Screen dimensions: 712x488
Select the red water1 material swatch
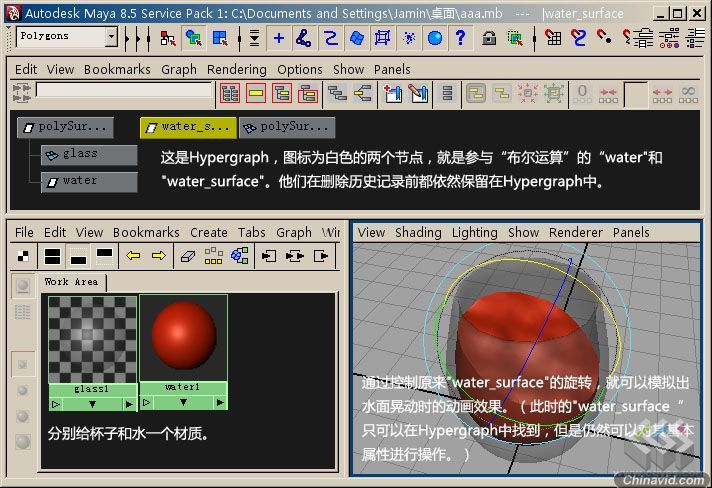[183, 337]
